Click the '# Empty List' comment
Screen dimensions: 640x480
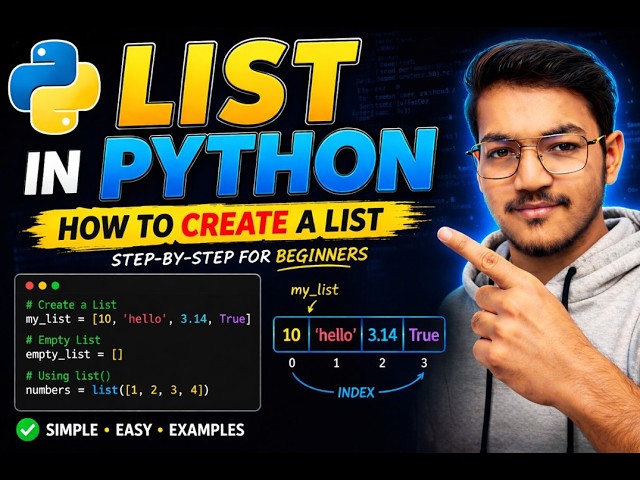[x=63, y=340]
